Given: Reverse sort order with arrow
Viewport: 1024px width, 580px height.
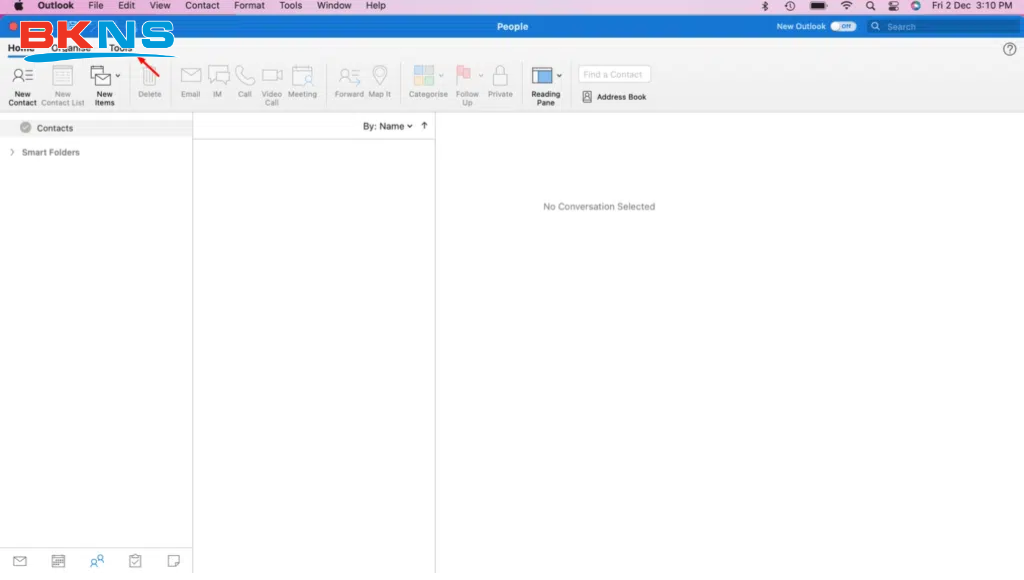Looking at the screenshot, I should click(424, 126).
